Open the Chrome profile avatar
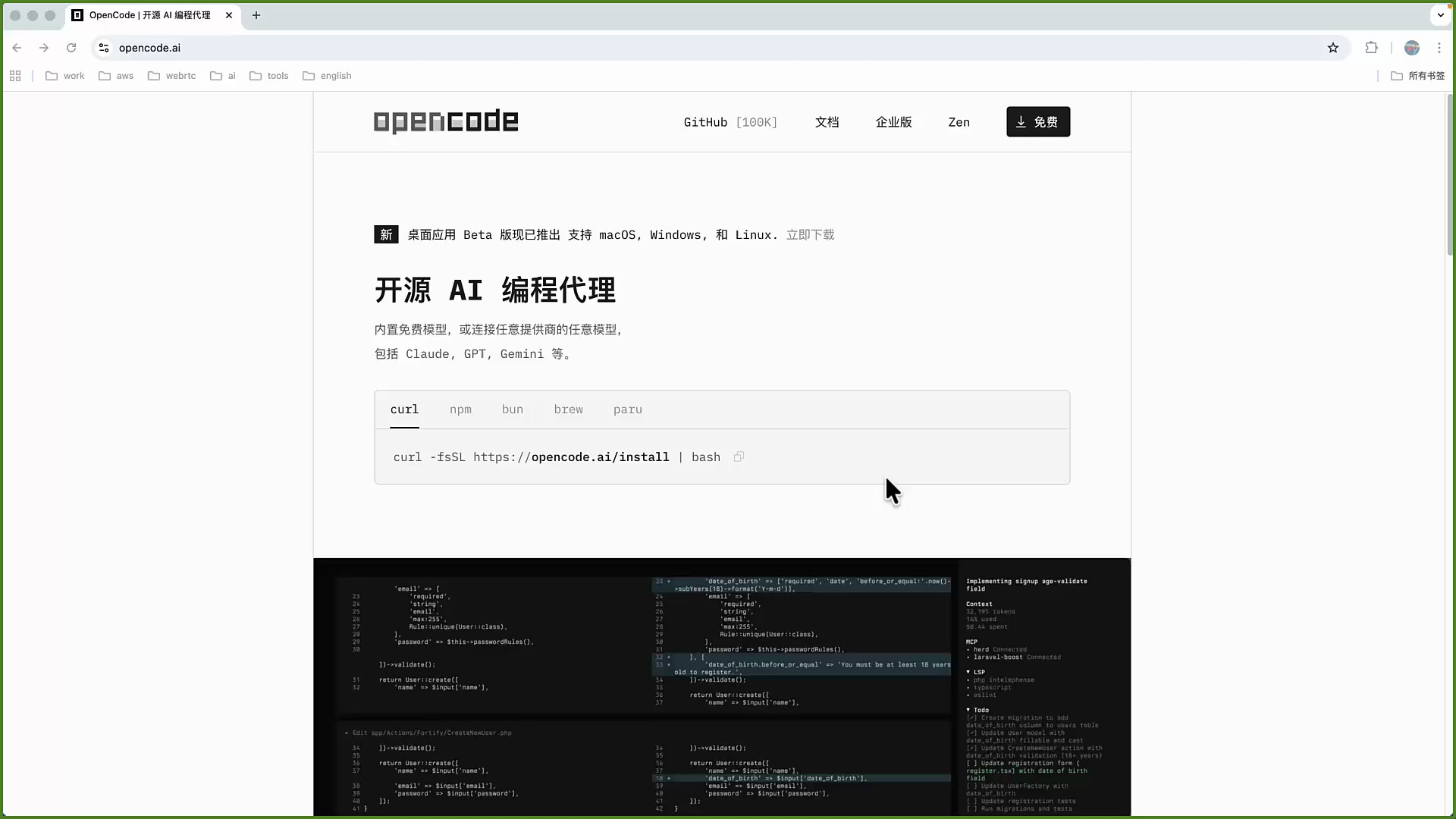 coord(1412,48)
